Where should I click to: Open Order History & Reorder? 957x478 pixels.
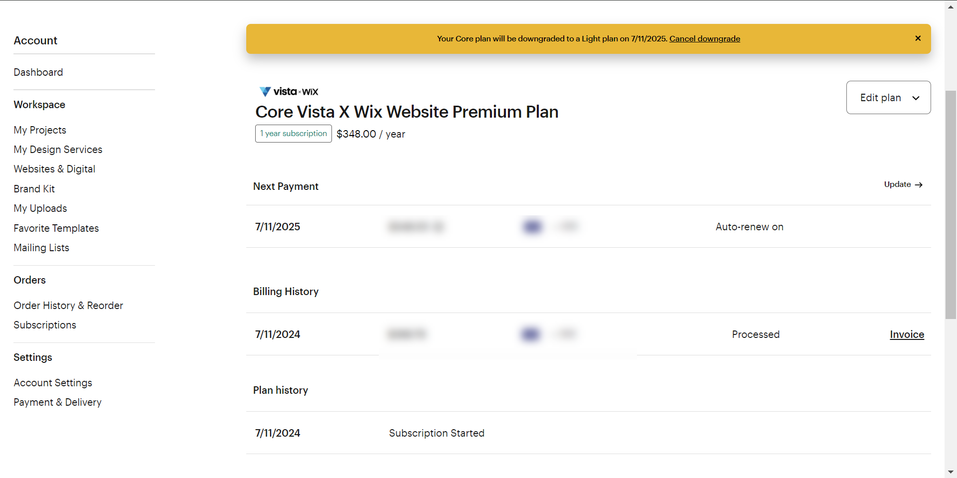click(x=68, y=305)
